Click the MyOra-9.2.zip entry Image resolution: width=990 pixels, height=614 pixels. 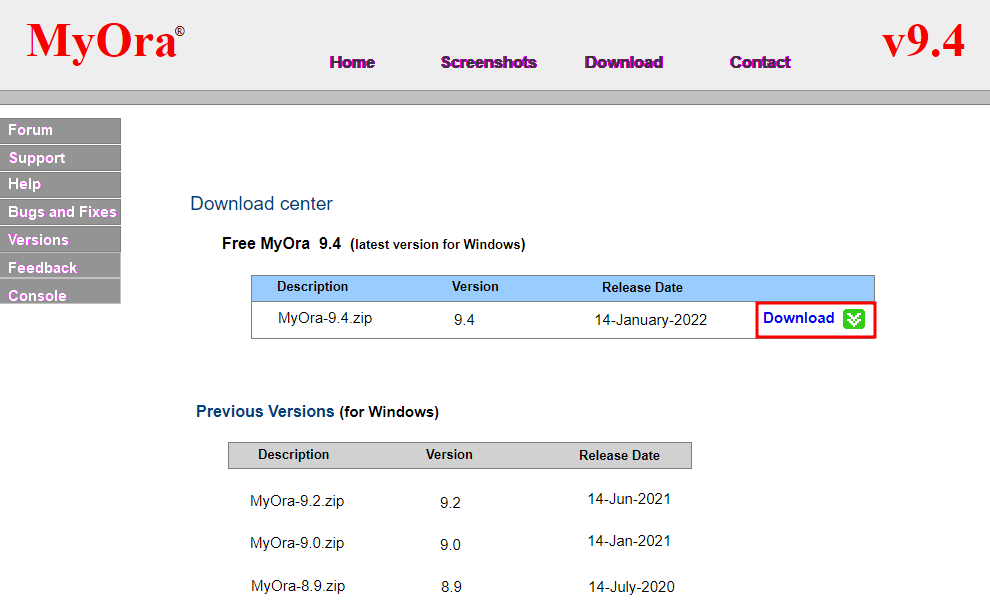pos(297,501)
